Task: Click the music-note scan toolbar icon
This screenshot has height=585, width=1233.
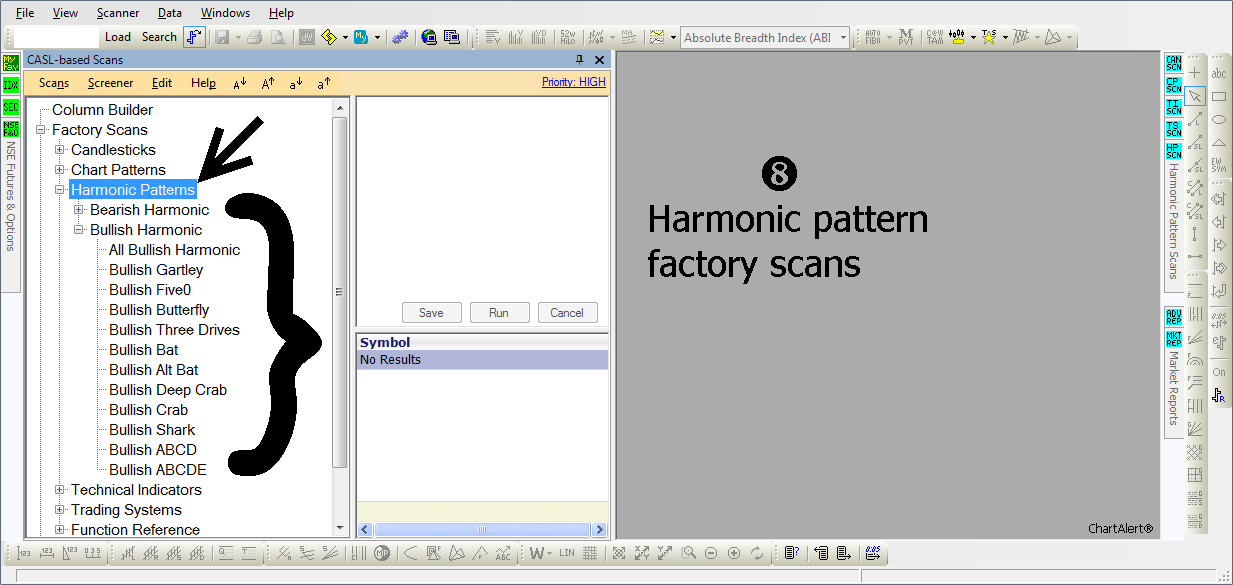Action: (x=194, y=37)
